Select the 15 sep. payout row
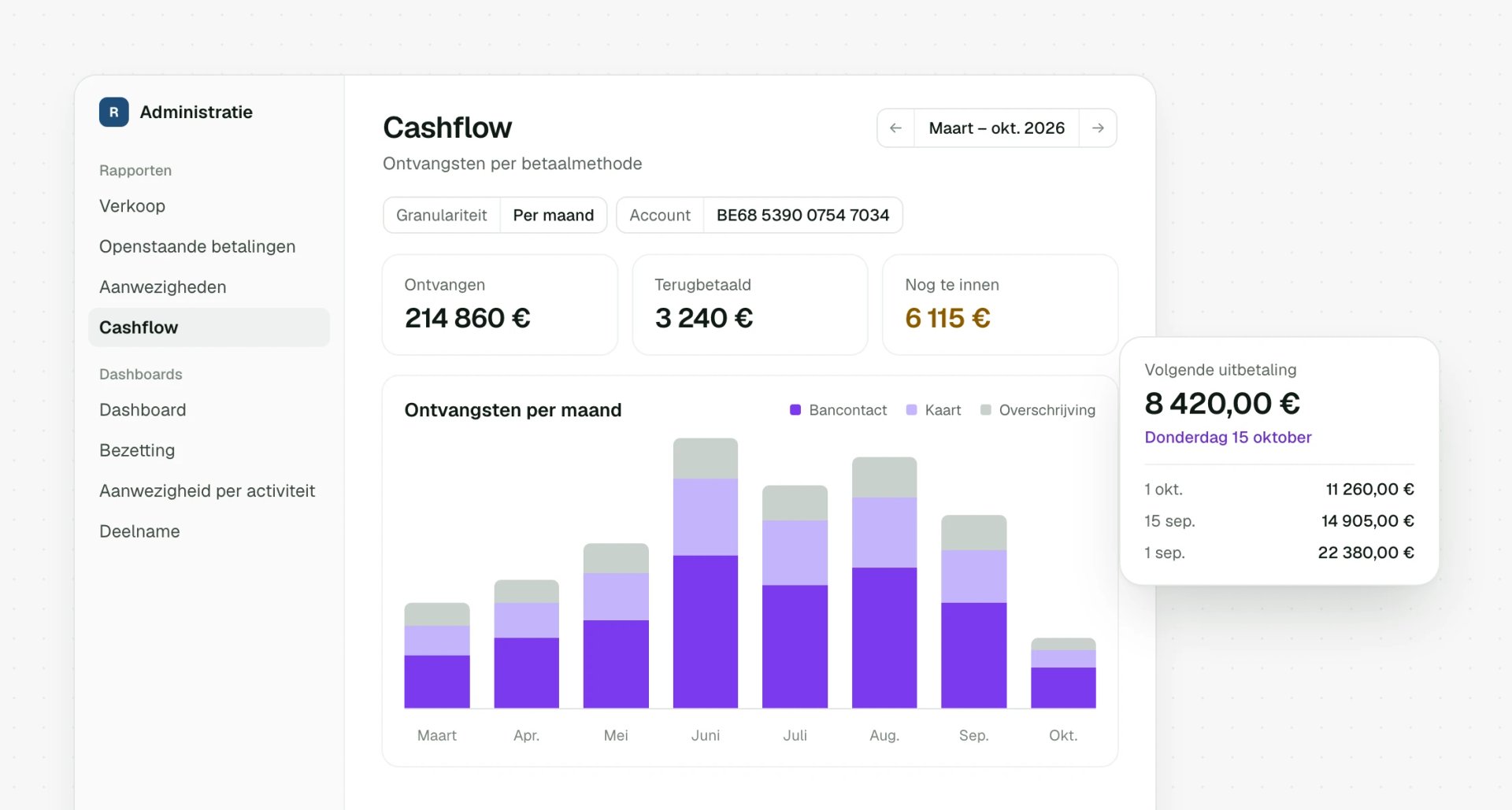Screen dimensions: 1512x810 [1279, 521]
